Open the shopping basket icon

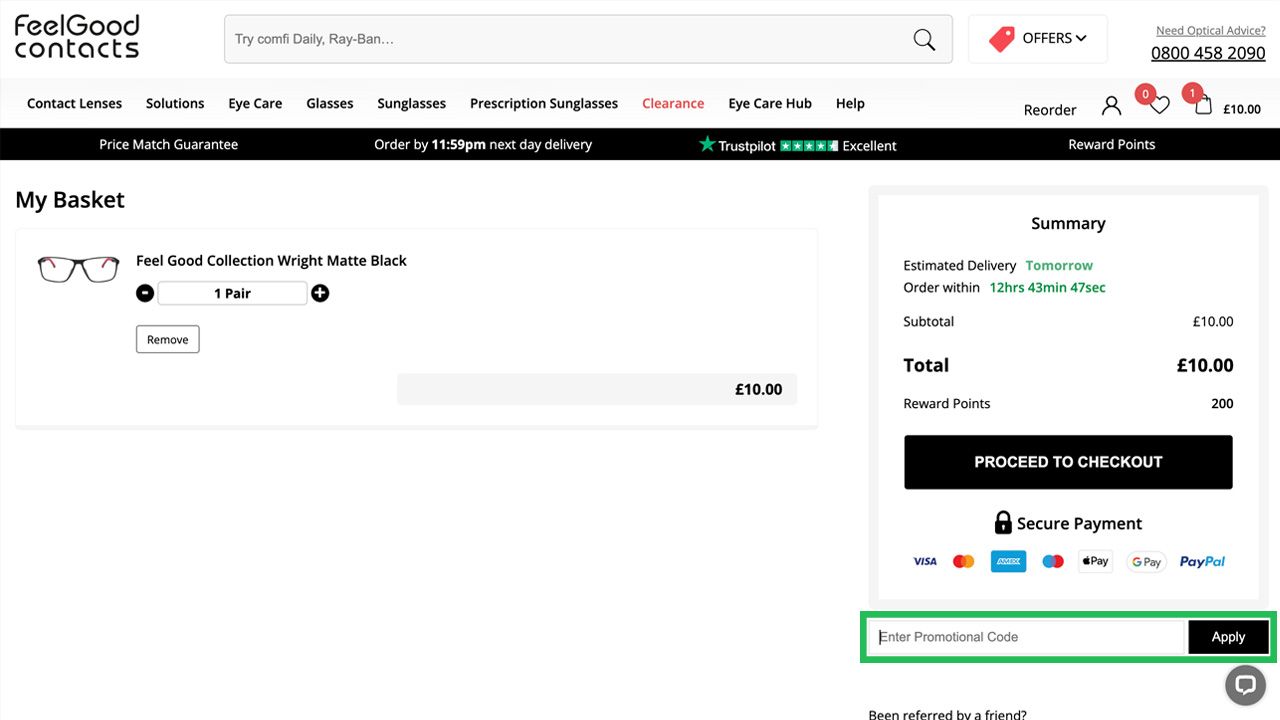1203,105
